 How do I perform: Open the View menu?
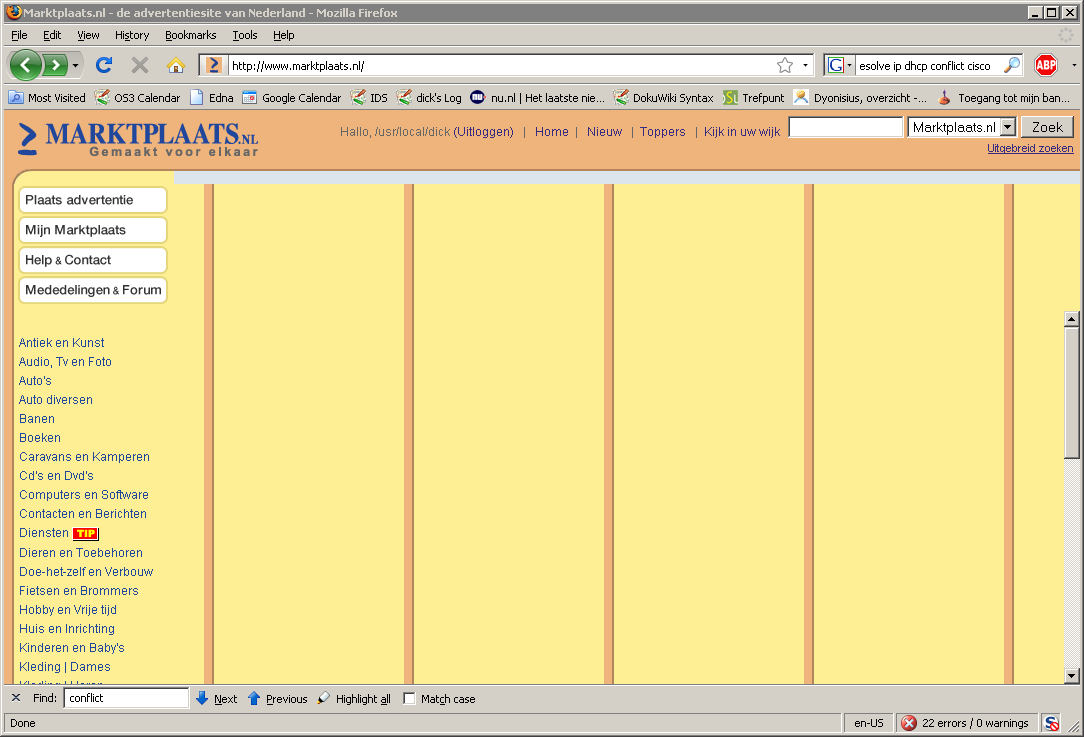click(x=88, y=35)
